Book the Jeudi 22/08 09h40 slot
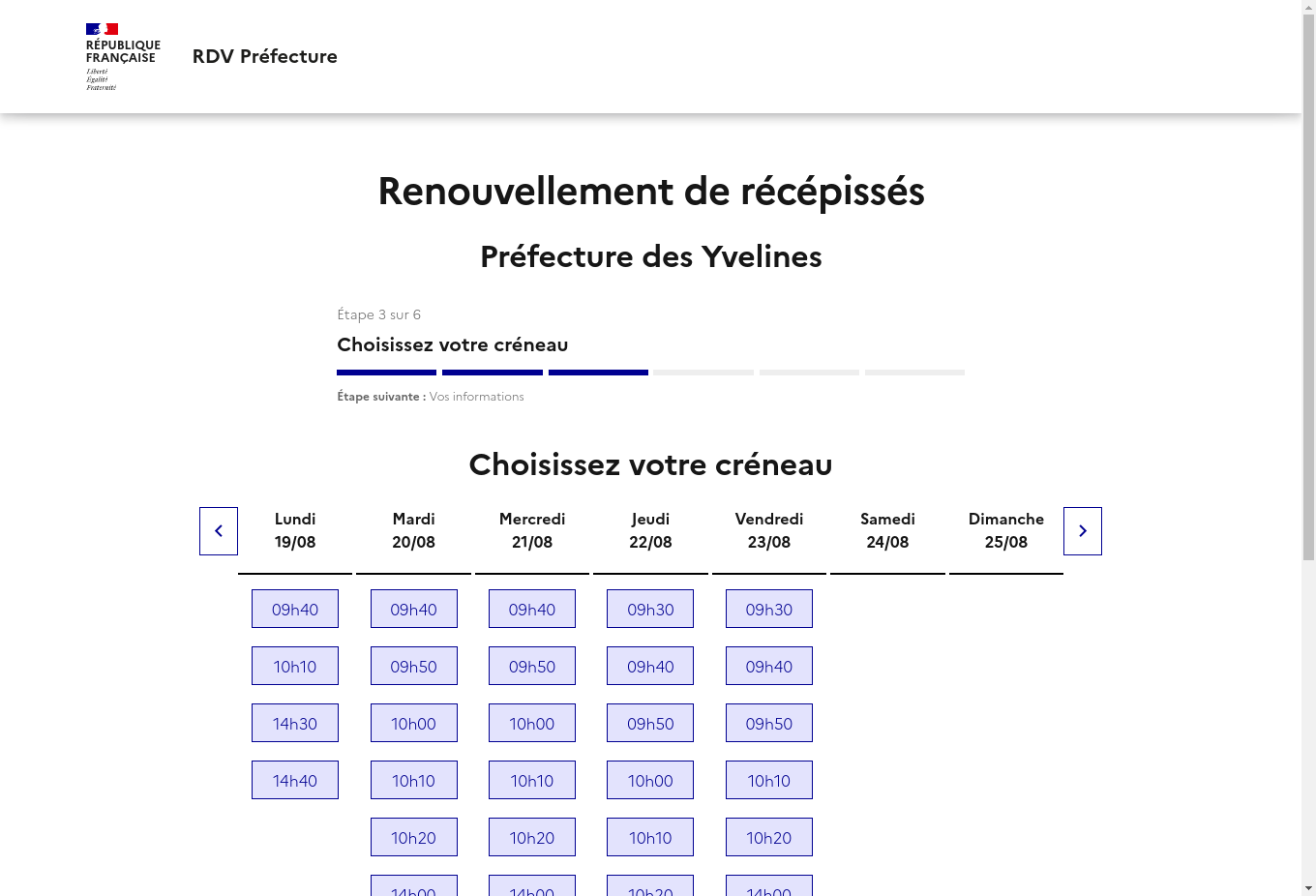1316x896 pixels. coord(650,666)
